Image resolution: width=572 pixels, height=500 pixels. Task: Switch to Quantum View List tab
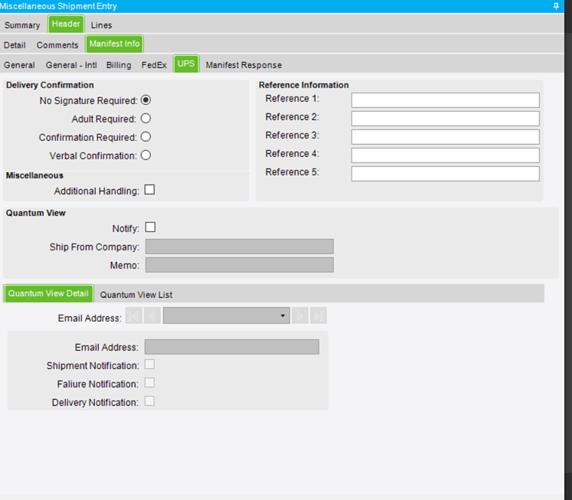click(136, 295)
